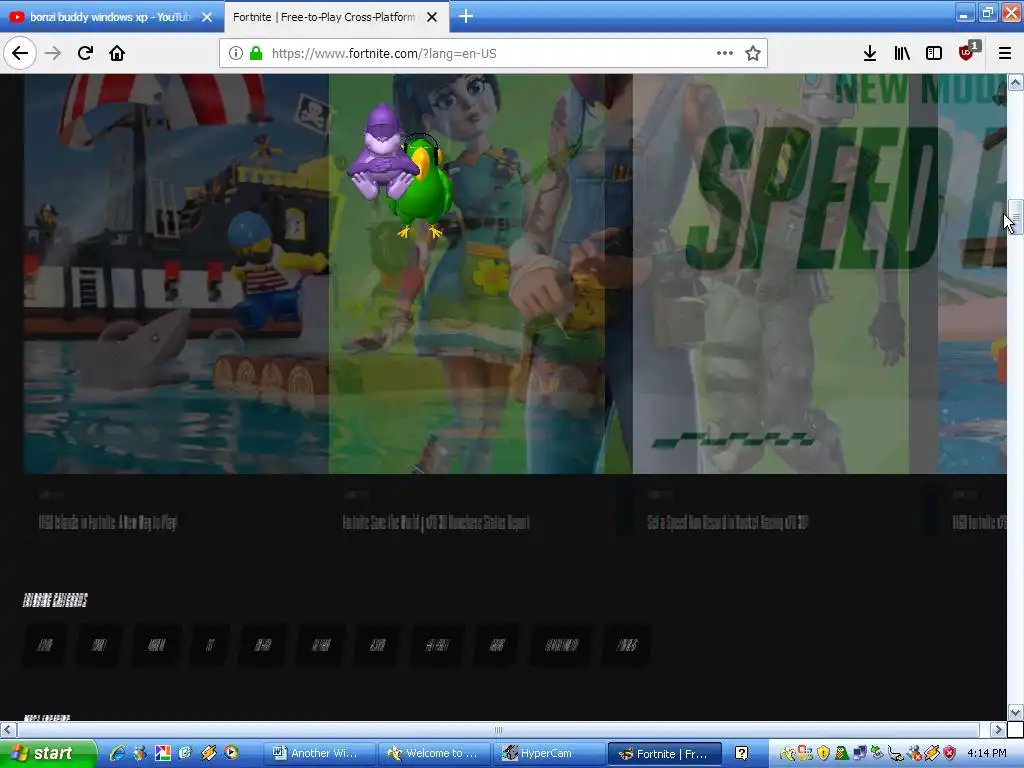Image resolution: width=1024 pixels, height=768 pixels.
Task: Open the uBlock Origin extension icon
Action: pos(967,52)
